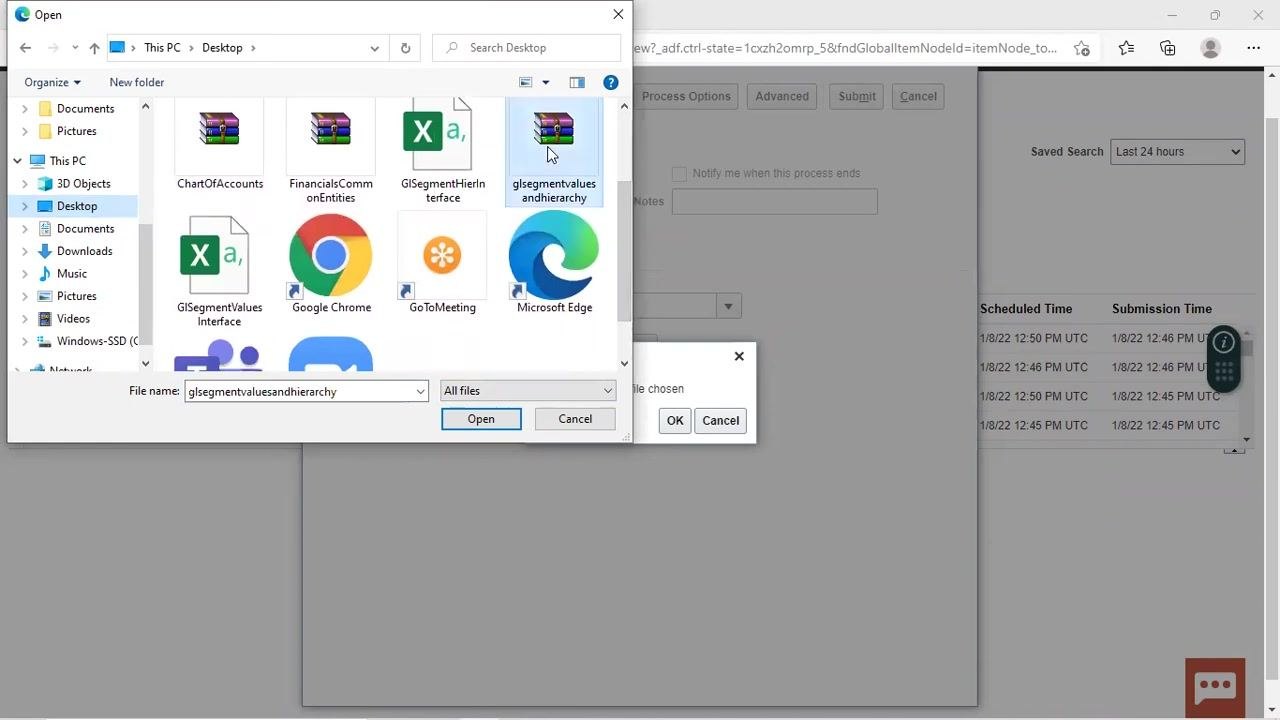
Task: Open the chat assistant icon
Action: 1215,686
